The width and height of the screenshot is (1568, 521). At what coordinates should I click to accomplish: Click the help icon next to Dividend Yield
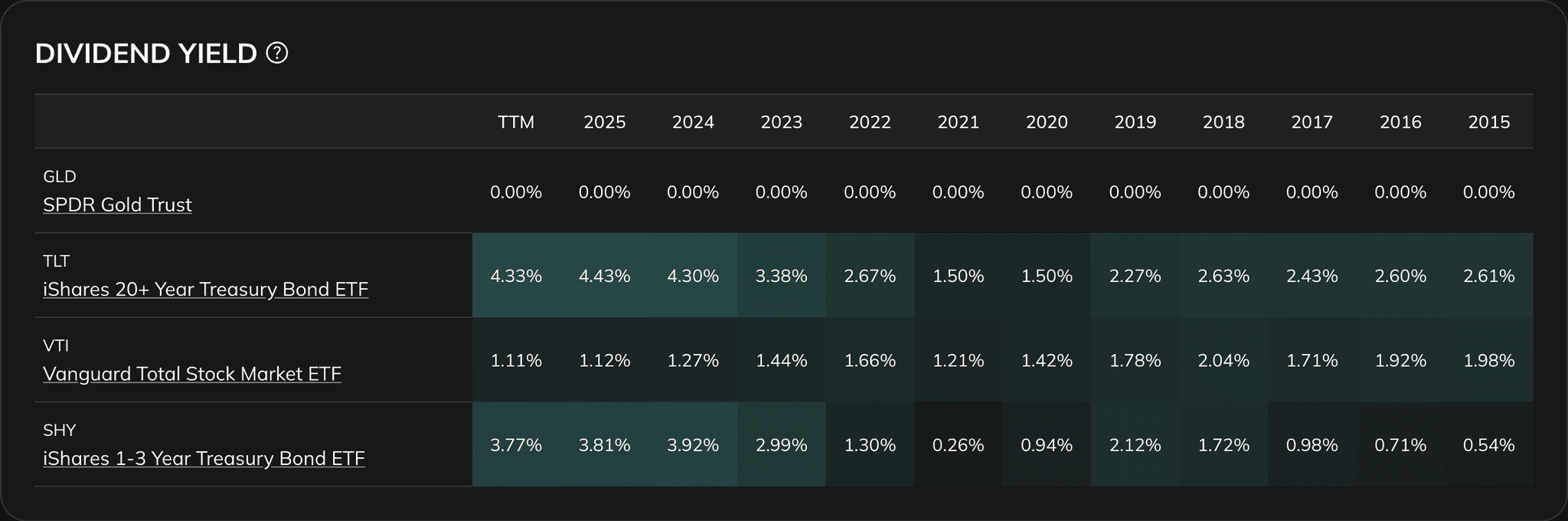click(x=277, y=53)
